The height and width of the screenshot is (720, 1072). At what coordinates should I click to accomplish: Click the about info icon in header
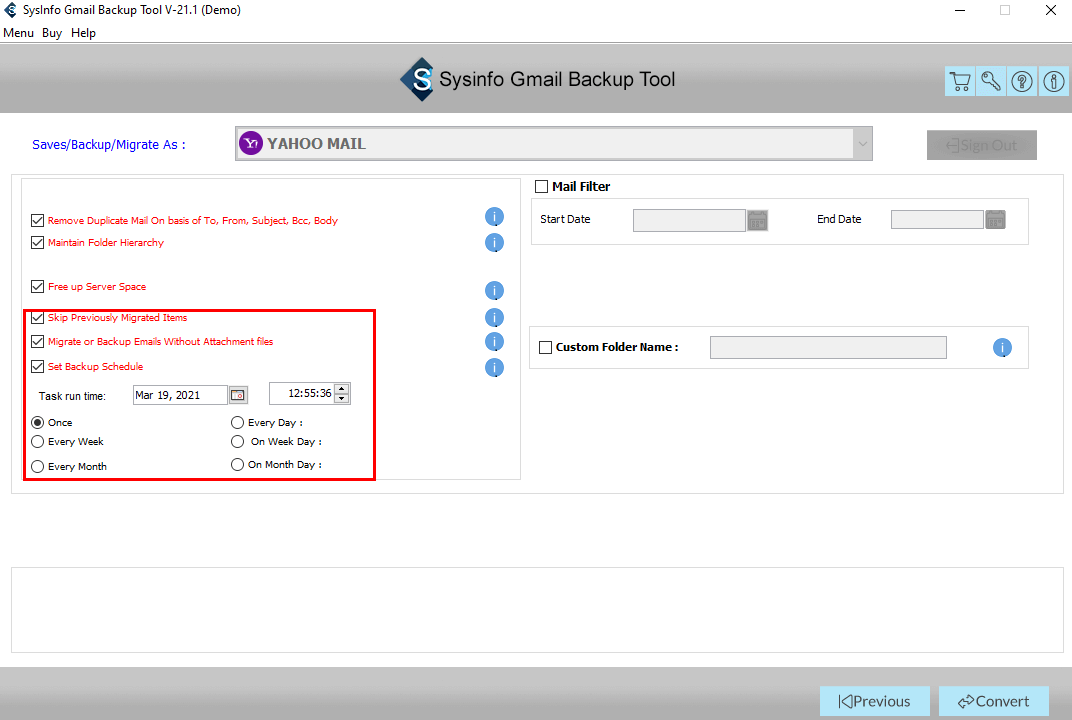[1054, 81]
